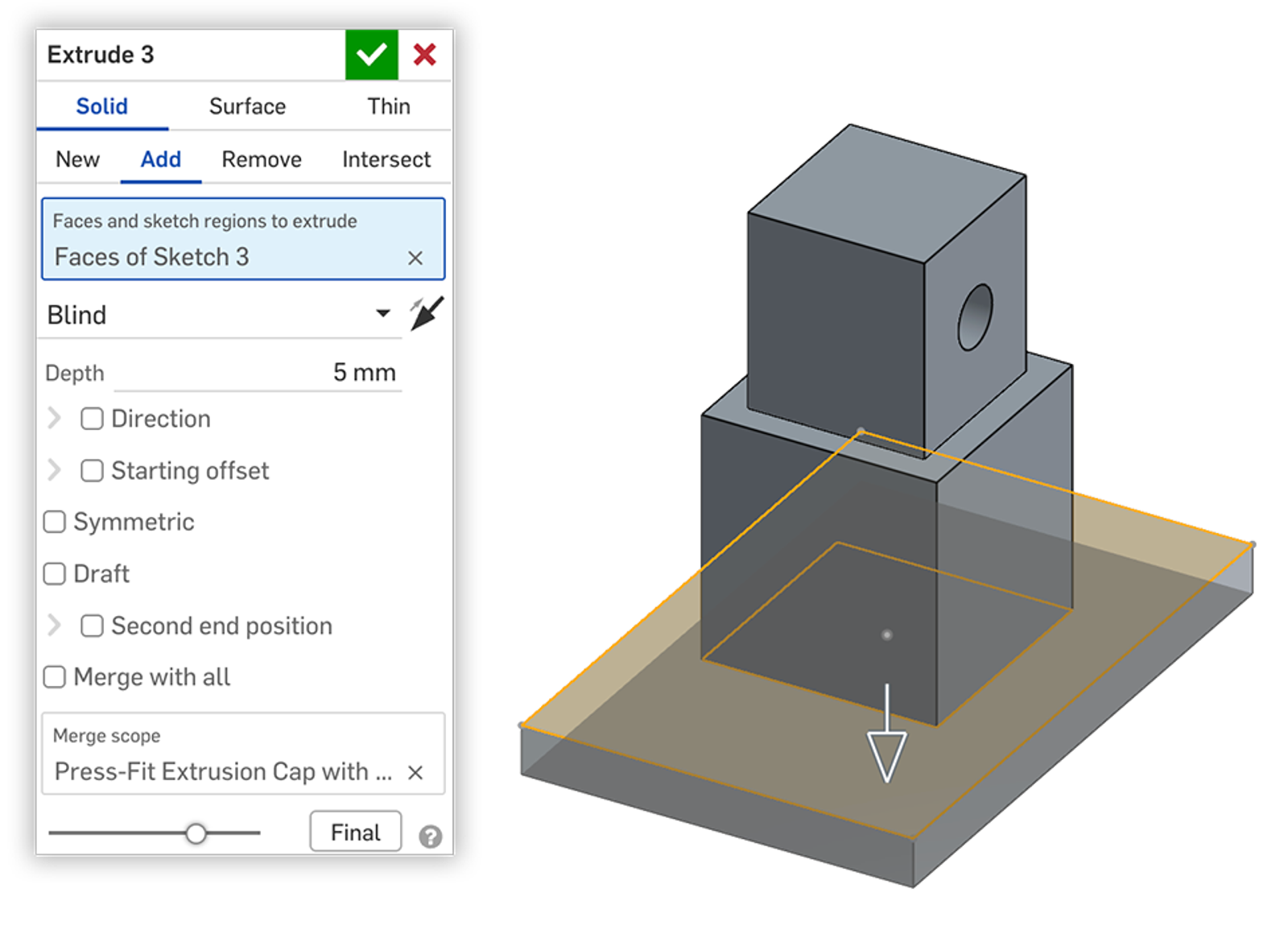Expand the Second end position chevron
1288x942 pixels.
pyautogui.click(x=54, y=626)
